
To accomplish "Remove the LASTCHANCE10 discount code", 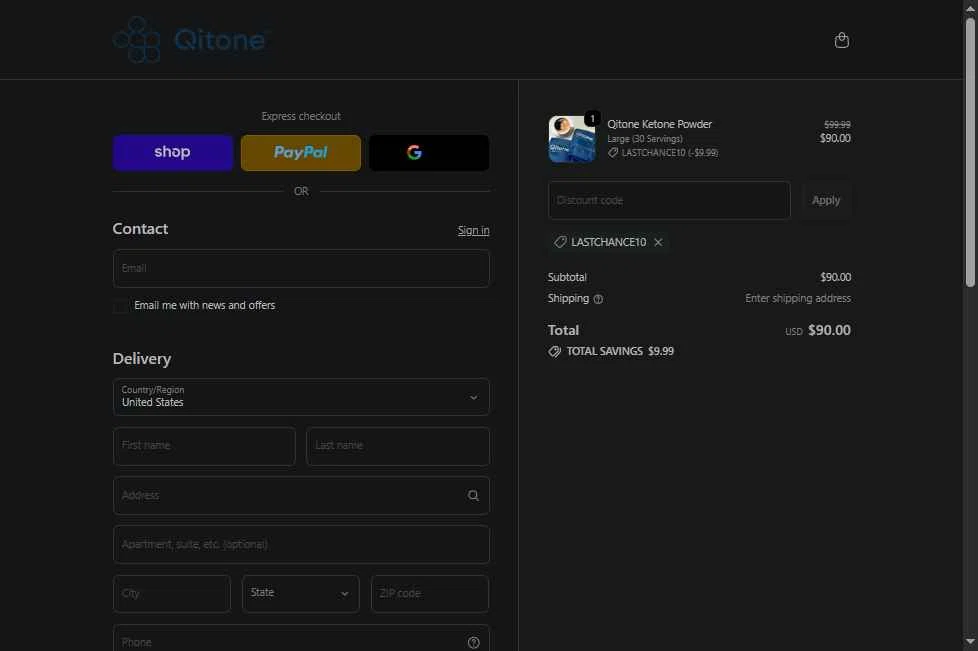I will 658,242.
